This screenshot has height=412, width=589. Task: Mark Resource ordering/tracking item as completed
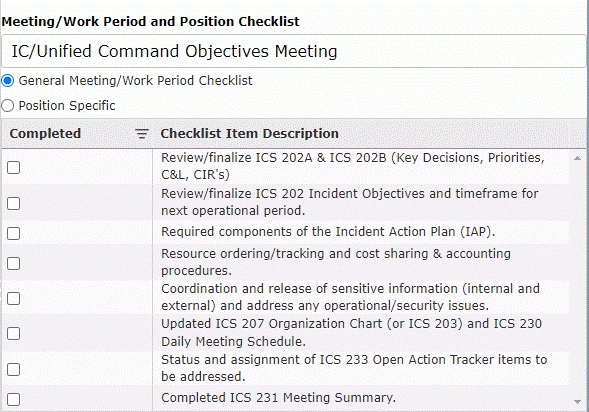click(x=14, y=263)
